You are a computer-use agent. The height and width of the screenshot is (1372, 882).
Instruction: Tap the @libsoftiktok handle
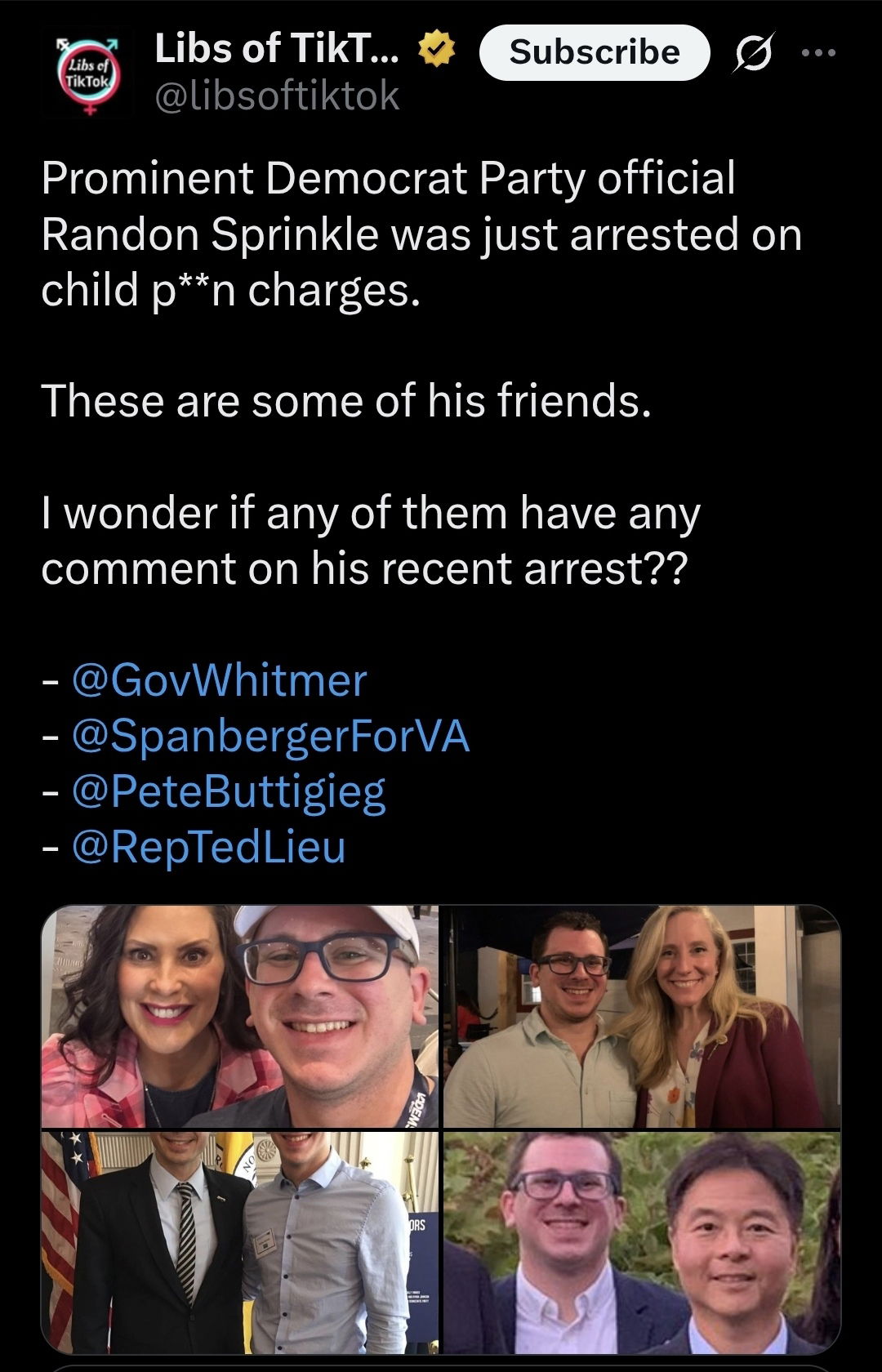(278, 96)
